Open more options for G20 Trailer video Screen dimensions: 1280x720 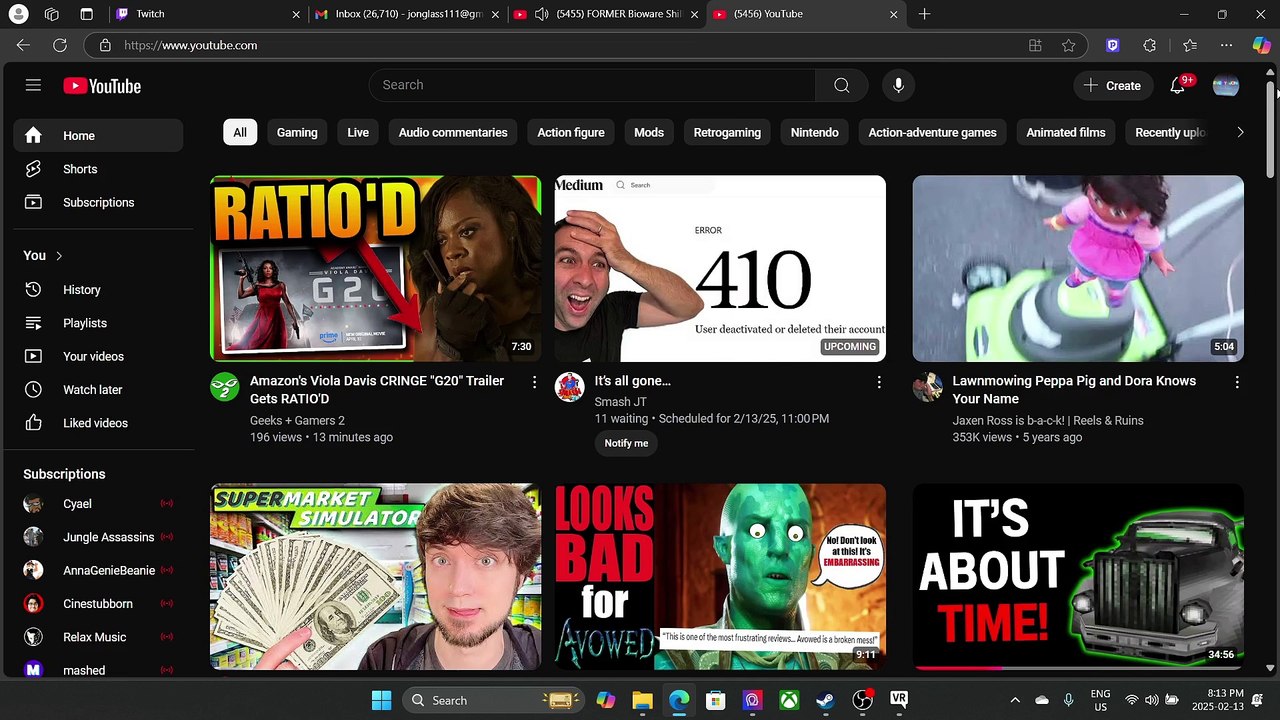point(534,382)
